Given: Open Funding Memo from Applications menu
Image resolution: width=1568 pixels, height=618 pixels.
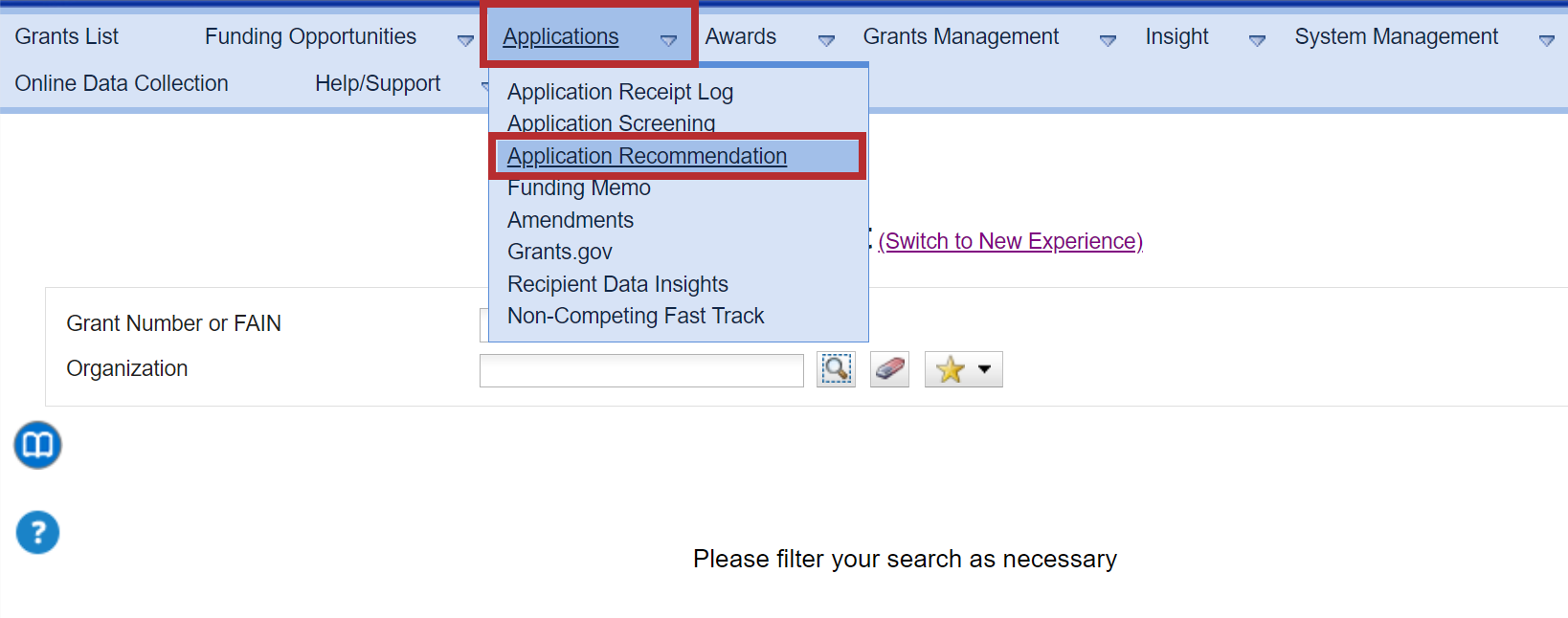Looking at the screenshot, I should [x=578, y=188].
